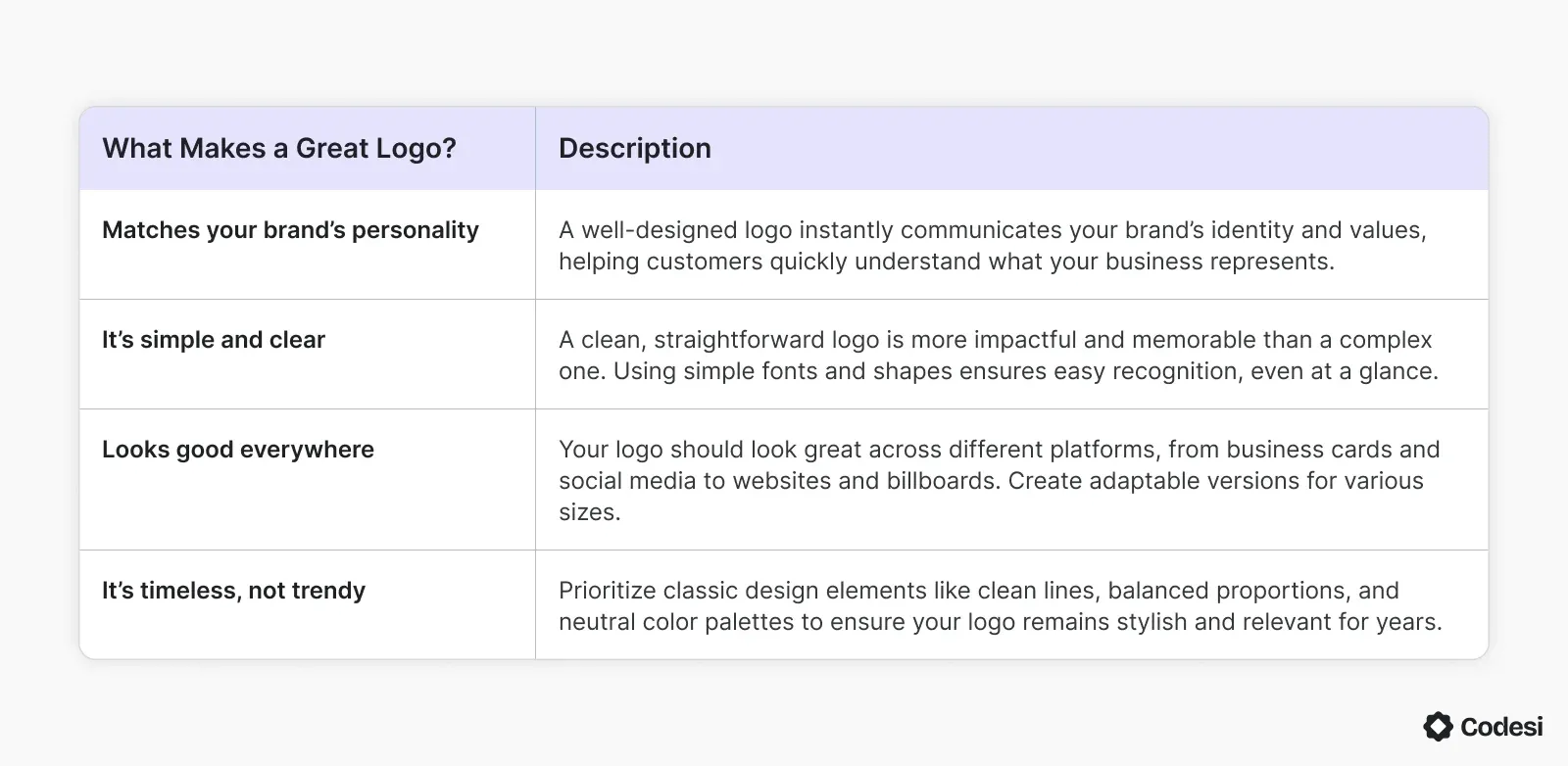Image resolution: width=1568 pixels, height=766 pixels.
Task: Click the clean, straightforward logo description
Action: click(x=999, y=356)
